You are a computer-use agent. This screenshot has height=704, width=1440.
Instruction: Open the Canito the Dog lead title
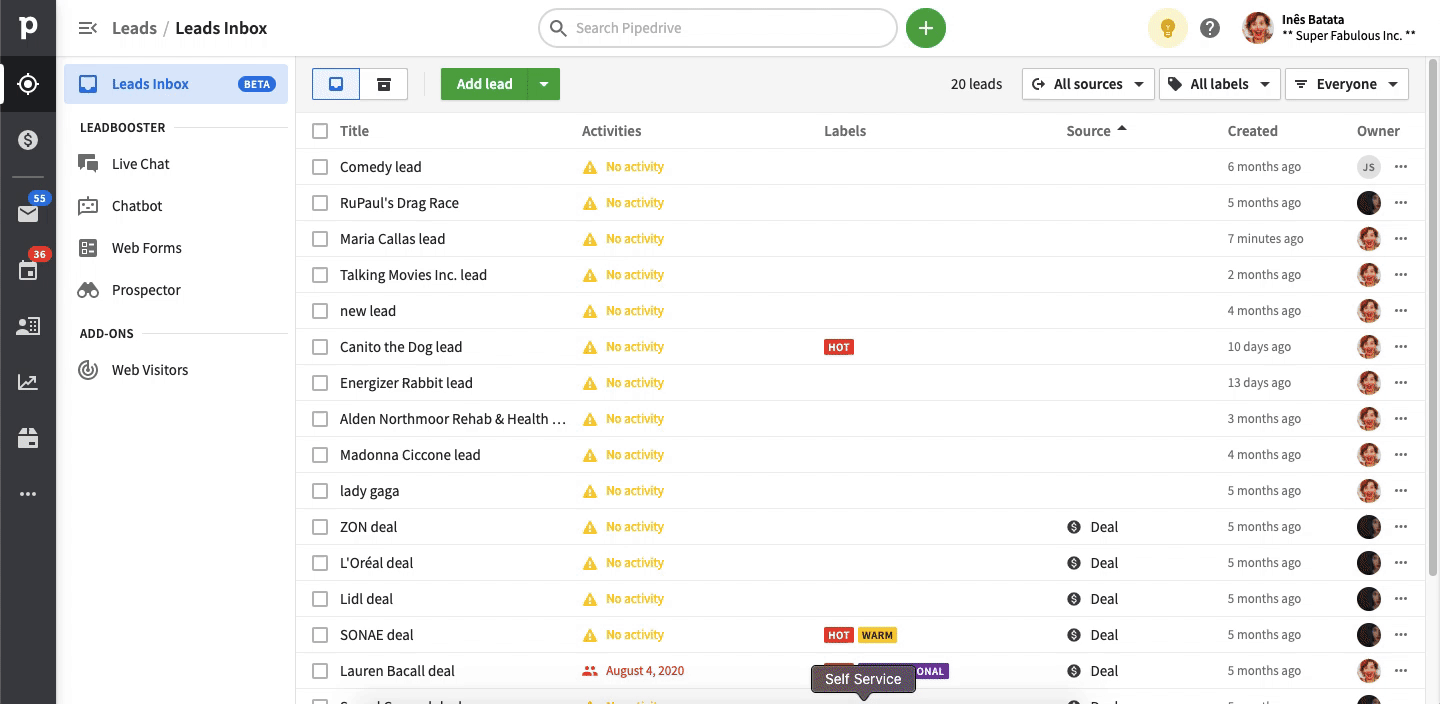(x=401, y=347)
